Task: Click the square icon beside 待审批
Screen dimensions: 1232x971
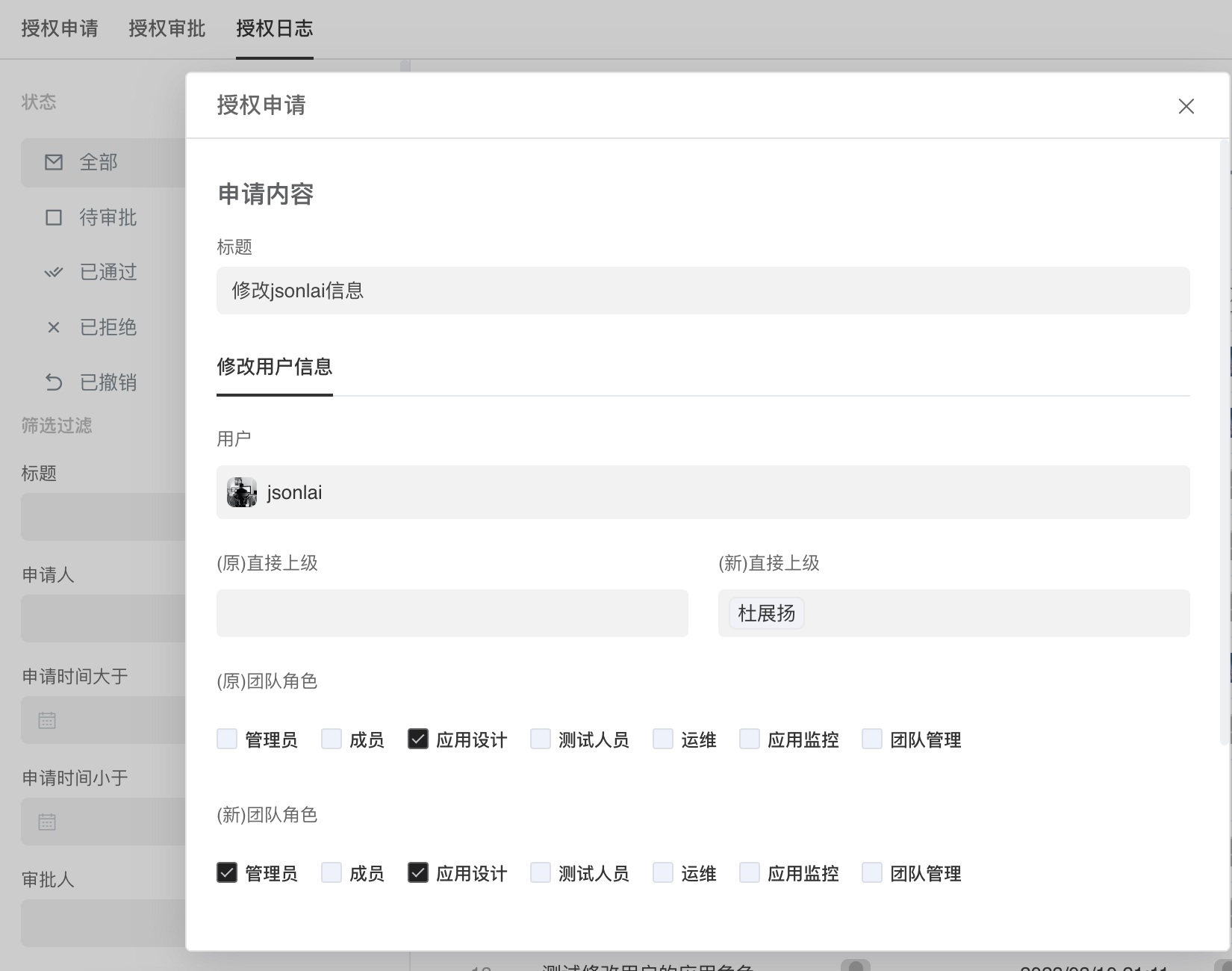Action: [54, 217]
